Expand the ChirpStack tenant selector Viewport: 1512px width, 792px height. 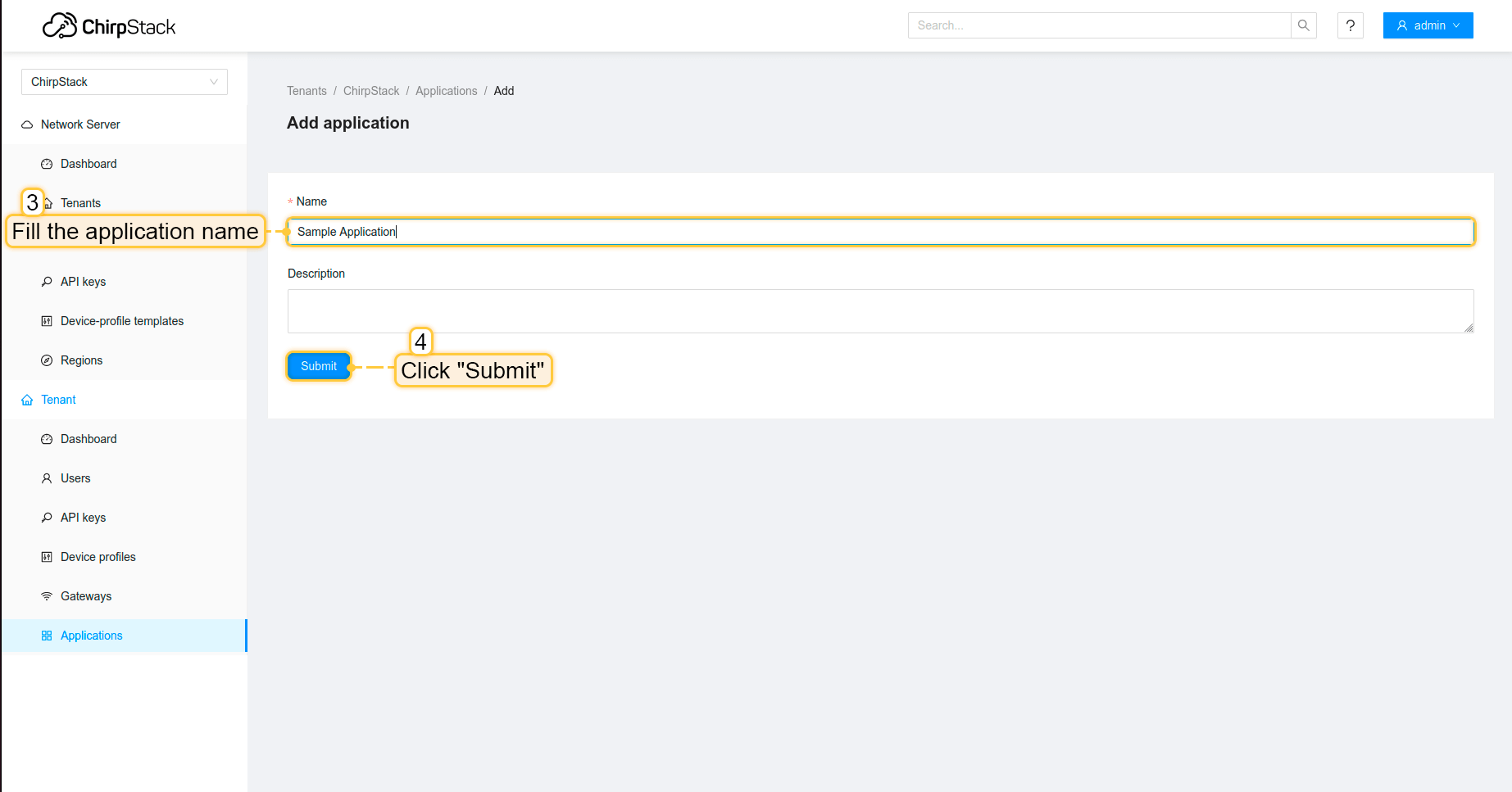(124, 82)
